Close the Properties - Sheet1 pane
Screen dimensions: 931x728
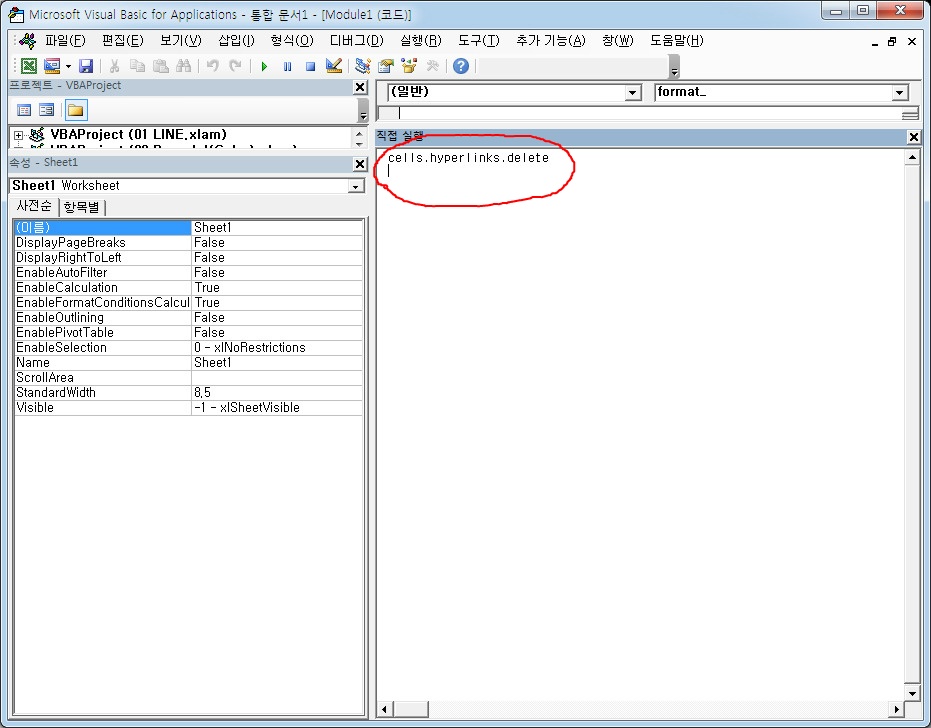[x=360, y=164]
